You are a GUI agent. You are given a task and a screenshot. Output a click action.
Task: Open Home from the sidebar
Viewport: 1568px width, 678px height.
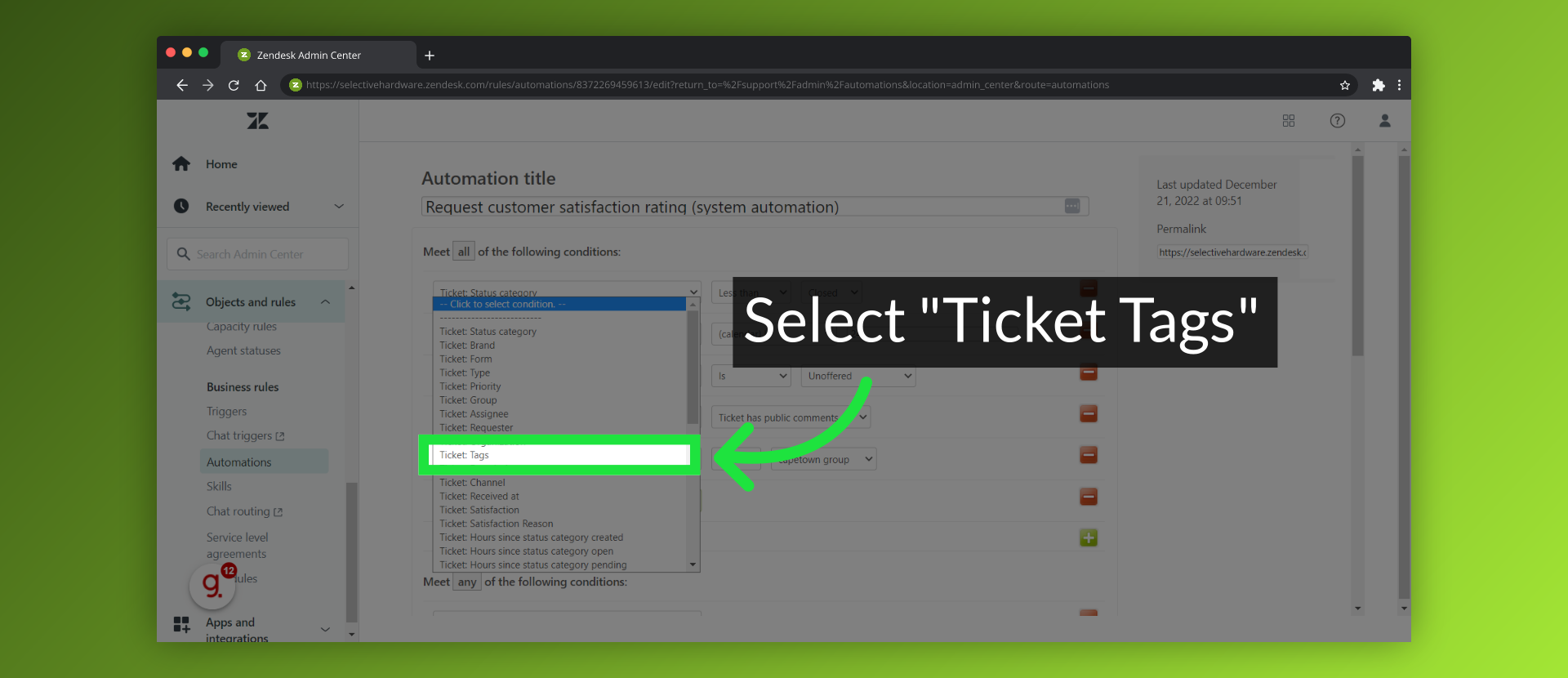[221, 164]
